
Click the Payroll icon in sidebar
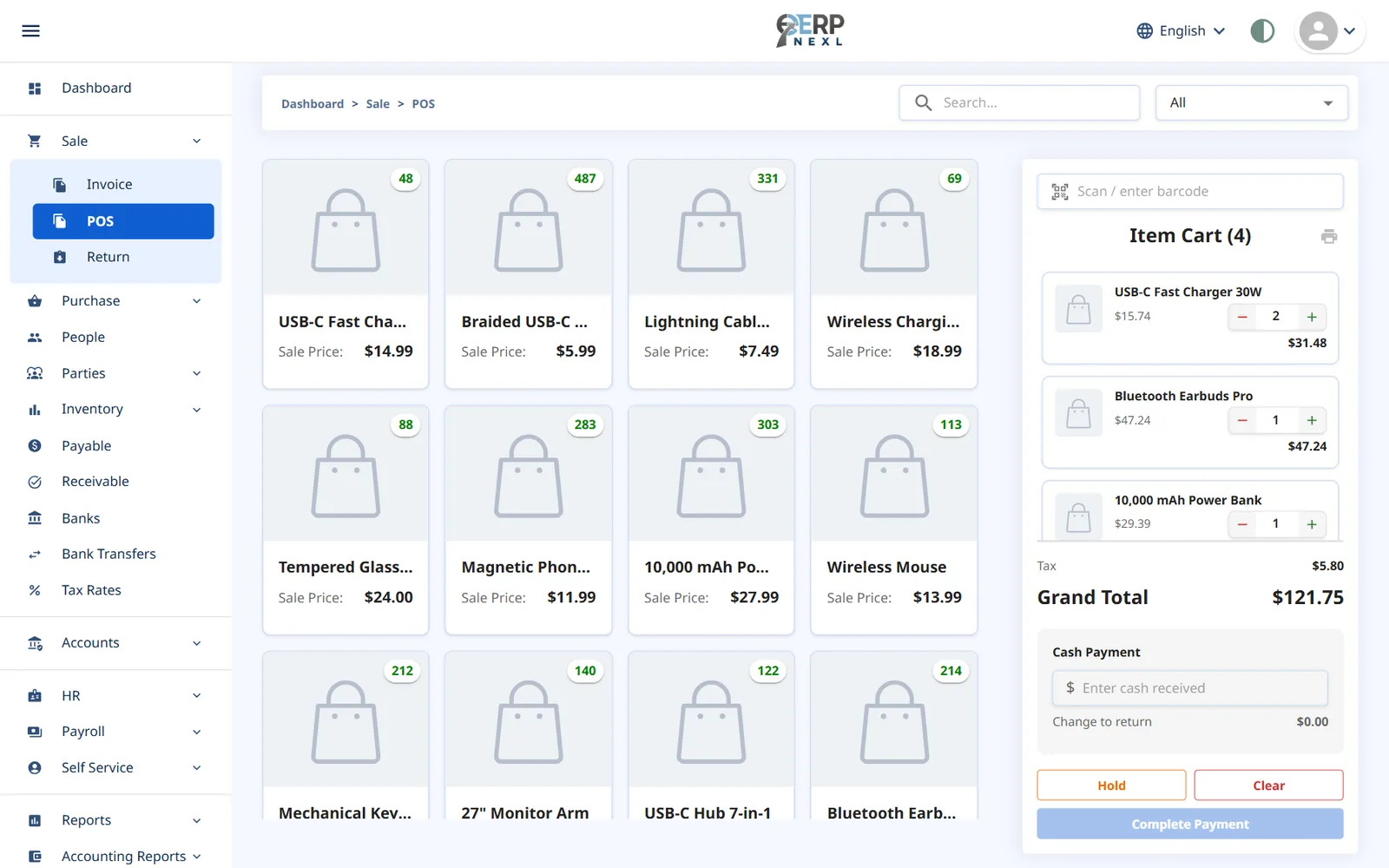tap(35, 732)
